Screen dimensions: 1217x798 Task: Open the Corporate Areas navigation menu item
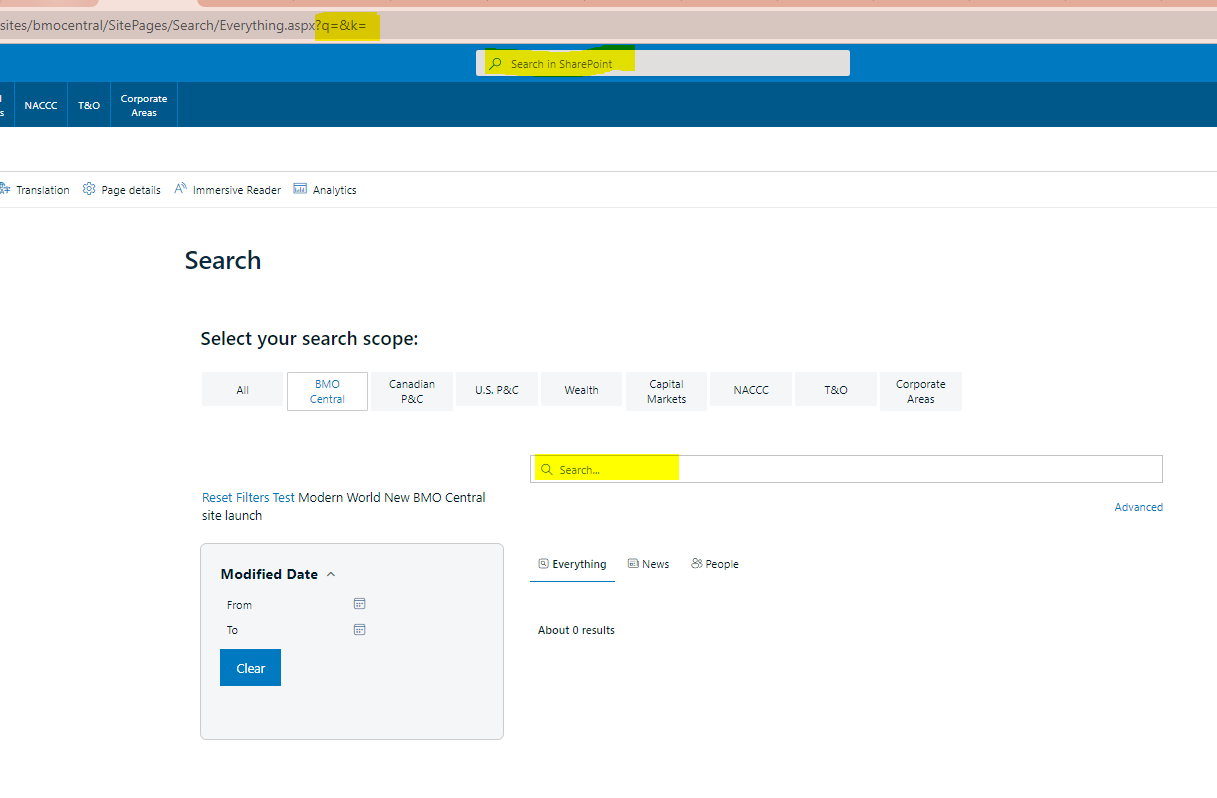143,104
